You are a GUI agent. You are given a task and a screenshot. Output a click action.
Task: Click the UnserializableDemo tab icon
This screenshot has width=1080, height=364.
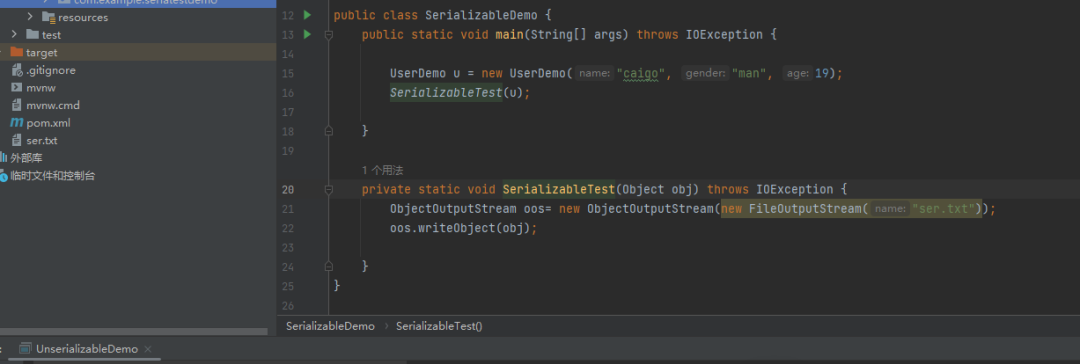coord(25,349)
